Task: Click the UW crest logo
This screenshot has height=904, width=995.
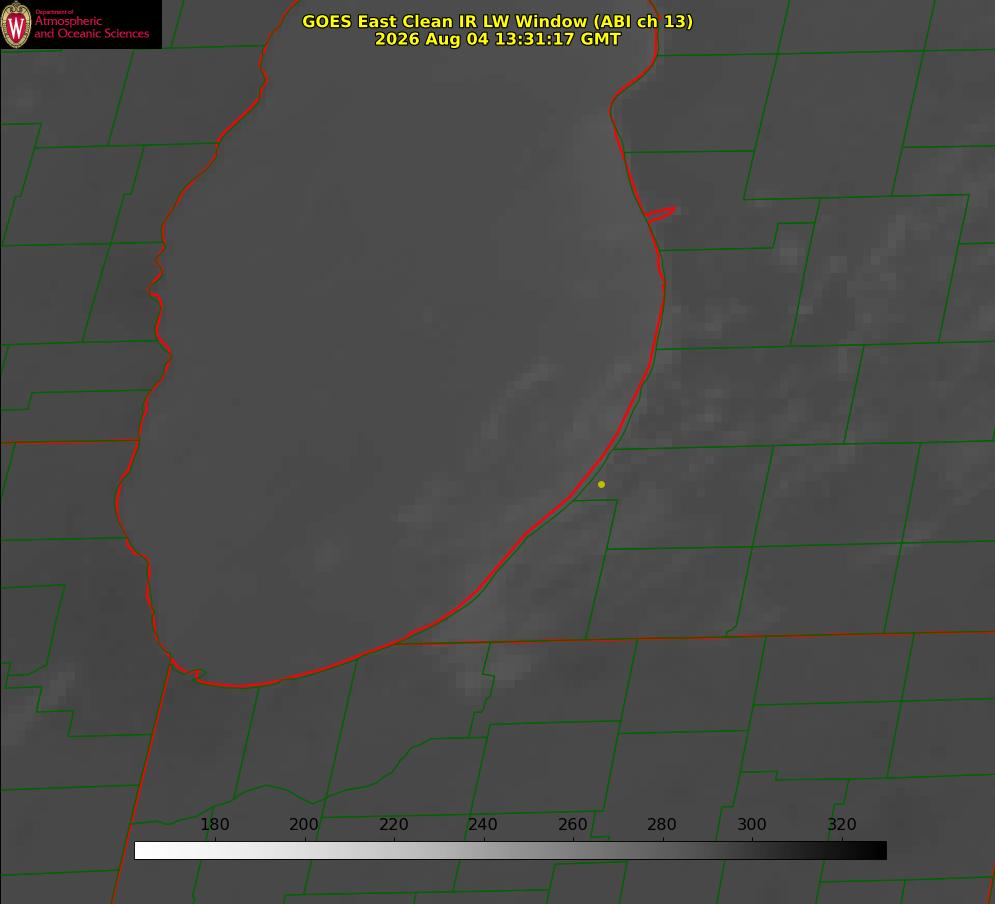Action: coord(16,24)
